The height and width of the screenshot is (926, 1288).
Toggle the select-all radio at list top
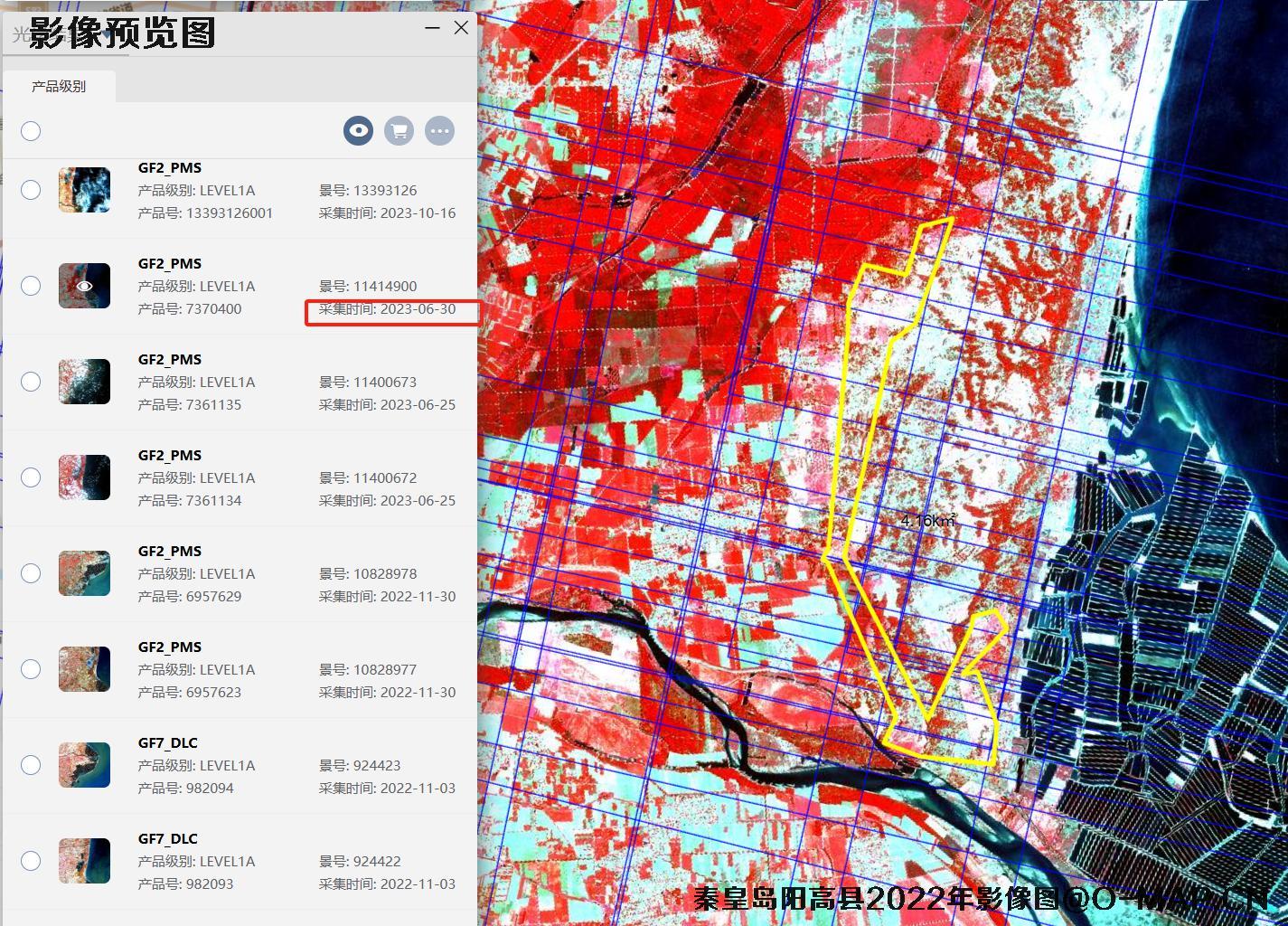click(x=31, y=131)
